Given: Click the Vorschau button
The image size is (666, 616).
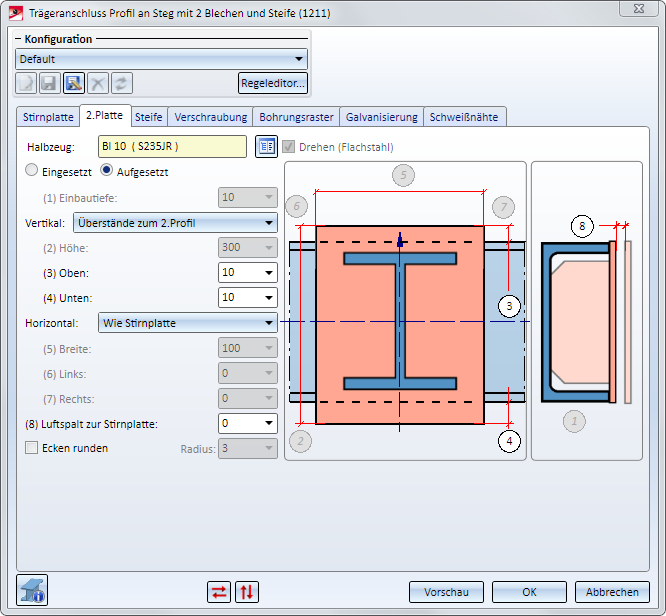Looking at the screenshot, I should pyautogui.click(x=445, y=592).
